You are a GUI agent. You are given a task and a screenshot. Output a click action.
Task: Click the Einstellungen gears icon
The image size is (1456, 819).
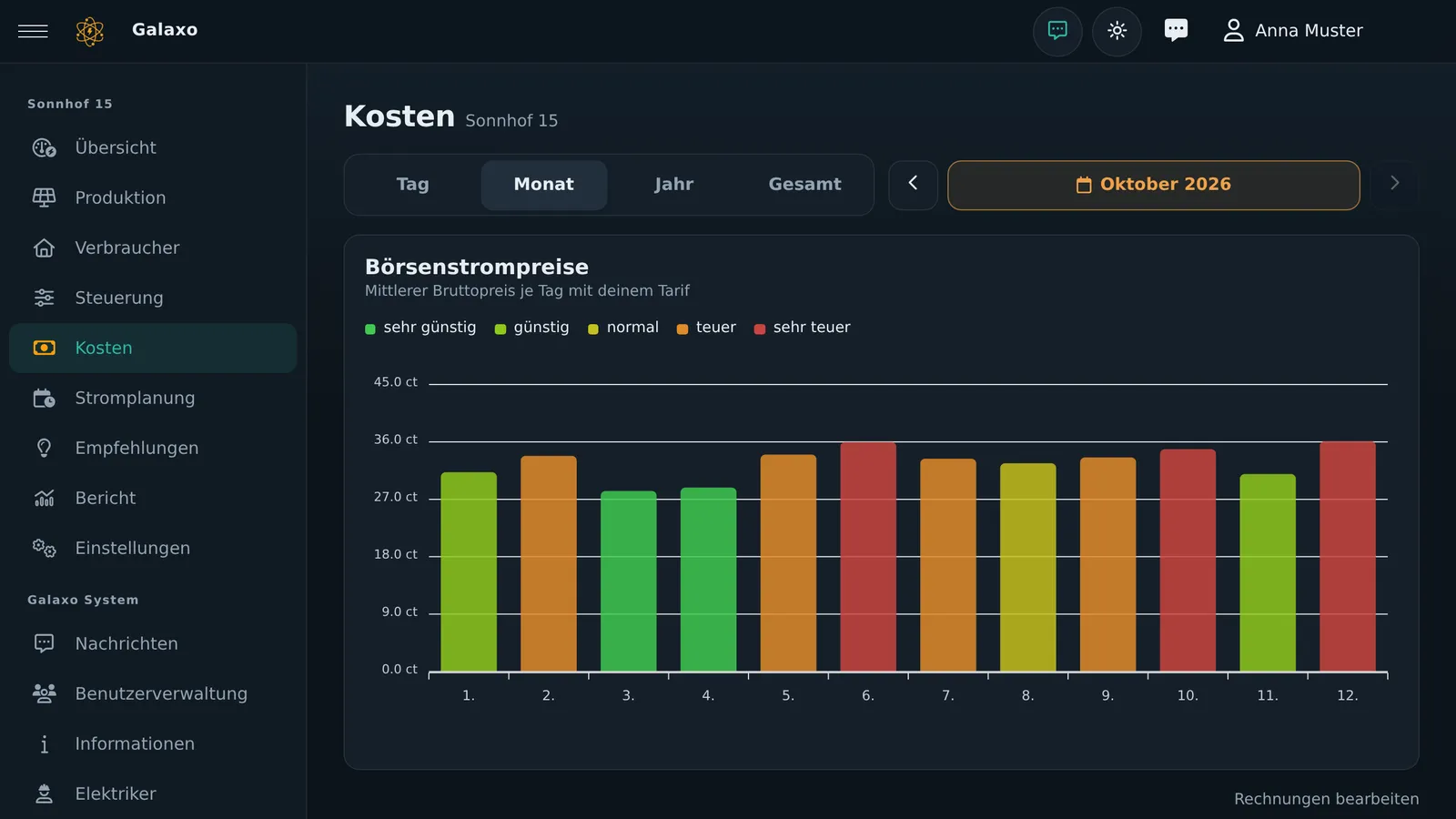tap(44, 548)
